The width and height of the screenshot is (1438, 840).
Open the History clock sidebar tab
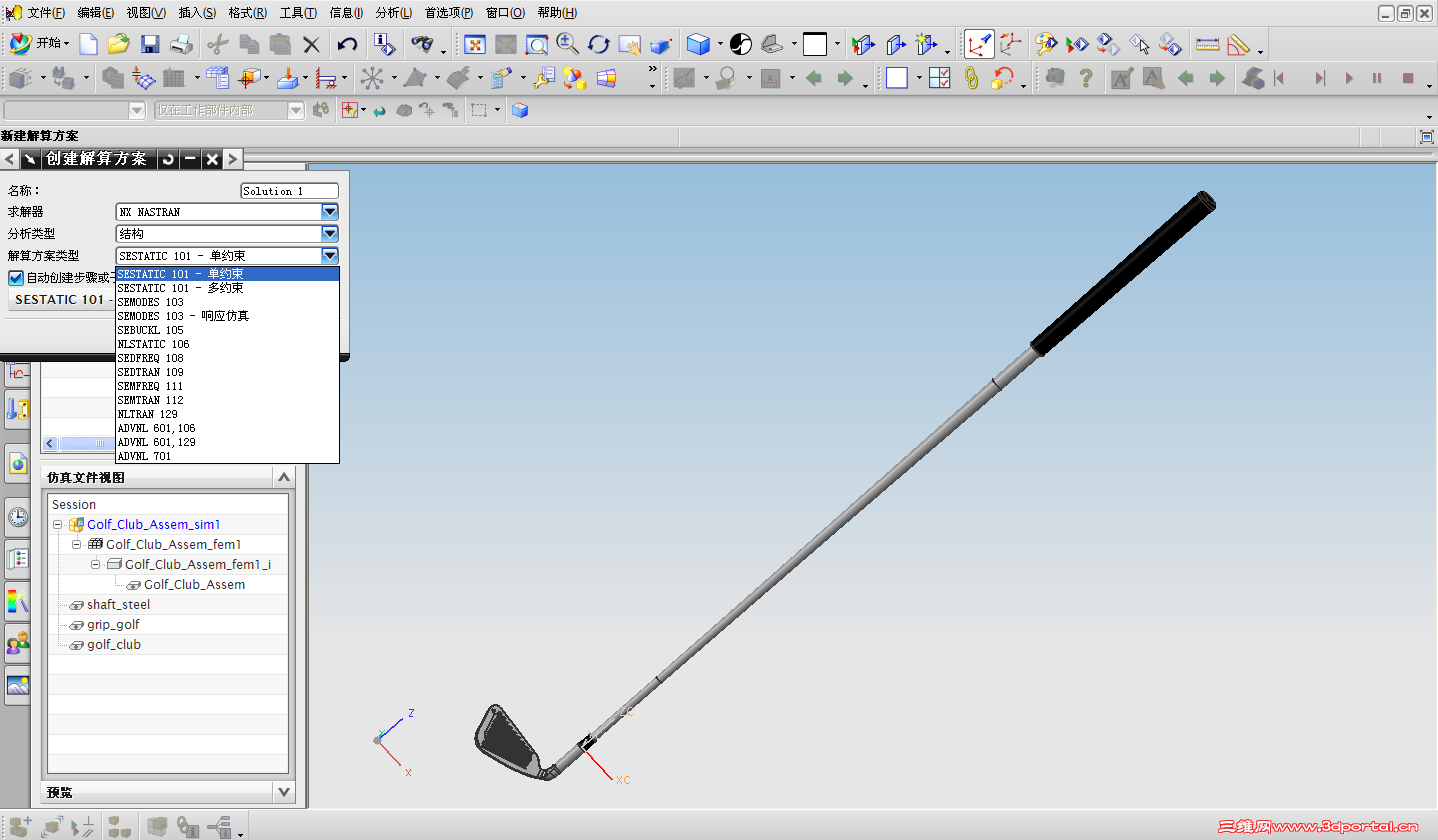[18, 517]
